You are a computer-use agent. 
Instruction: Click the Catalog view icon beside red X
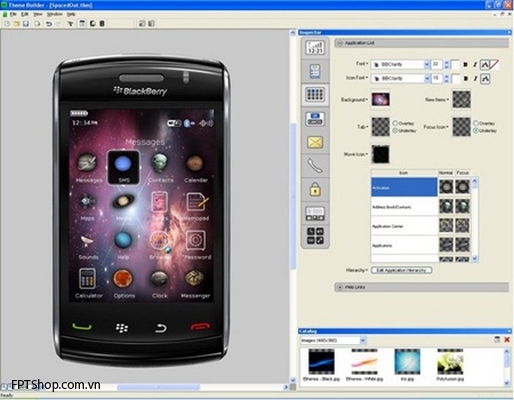497,340
